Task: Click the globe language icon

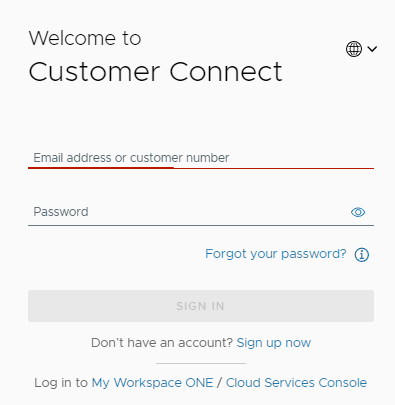Action: pos(354,49)
